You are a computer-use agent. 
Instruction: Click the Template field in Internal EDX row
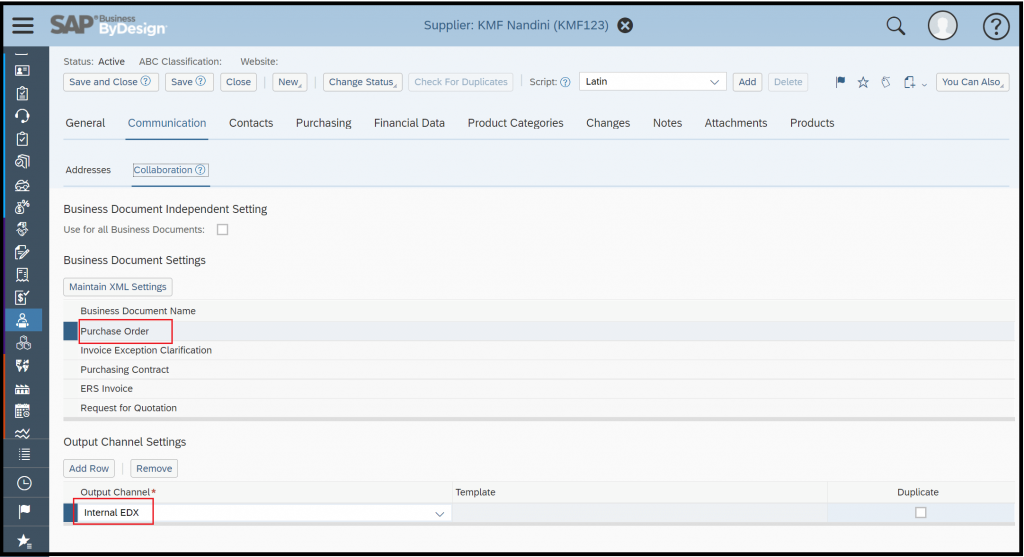point(639,513)
